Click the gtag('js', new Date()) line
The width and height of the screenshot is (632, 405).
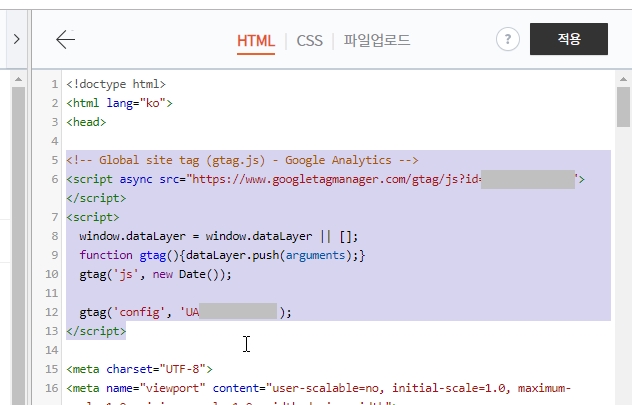point(156,274)
